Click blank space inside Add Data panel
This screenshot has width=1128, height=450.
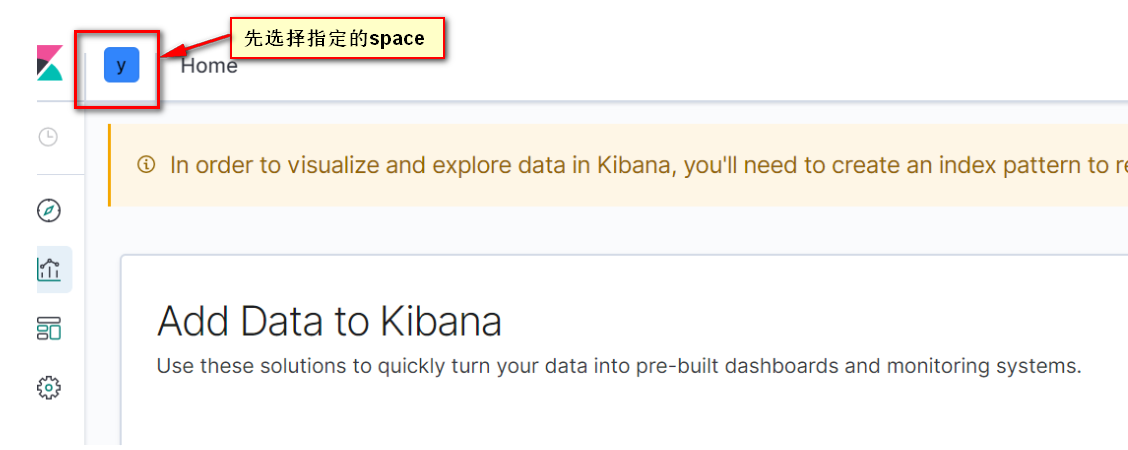[x=619, y=417]
